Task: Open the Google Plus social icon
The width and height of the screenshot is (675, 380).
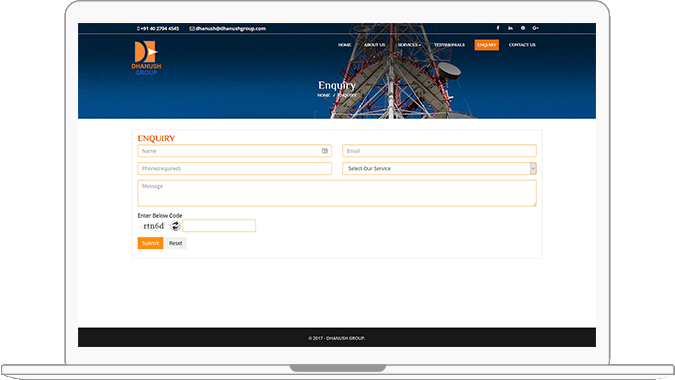Action: pos(536,28)
